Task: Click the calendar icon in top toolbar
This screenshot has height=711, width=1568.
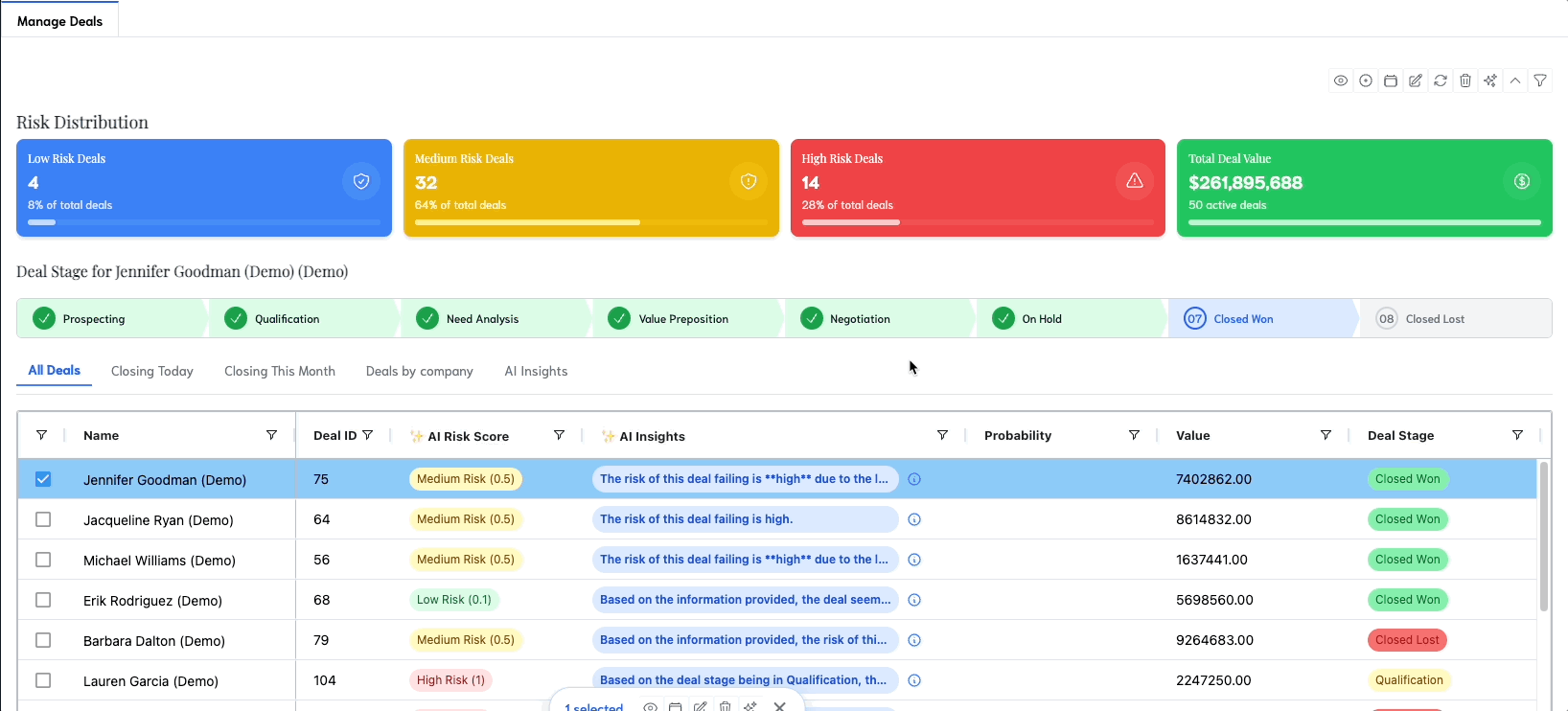Action: click(1391, 80)
